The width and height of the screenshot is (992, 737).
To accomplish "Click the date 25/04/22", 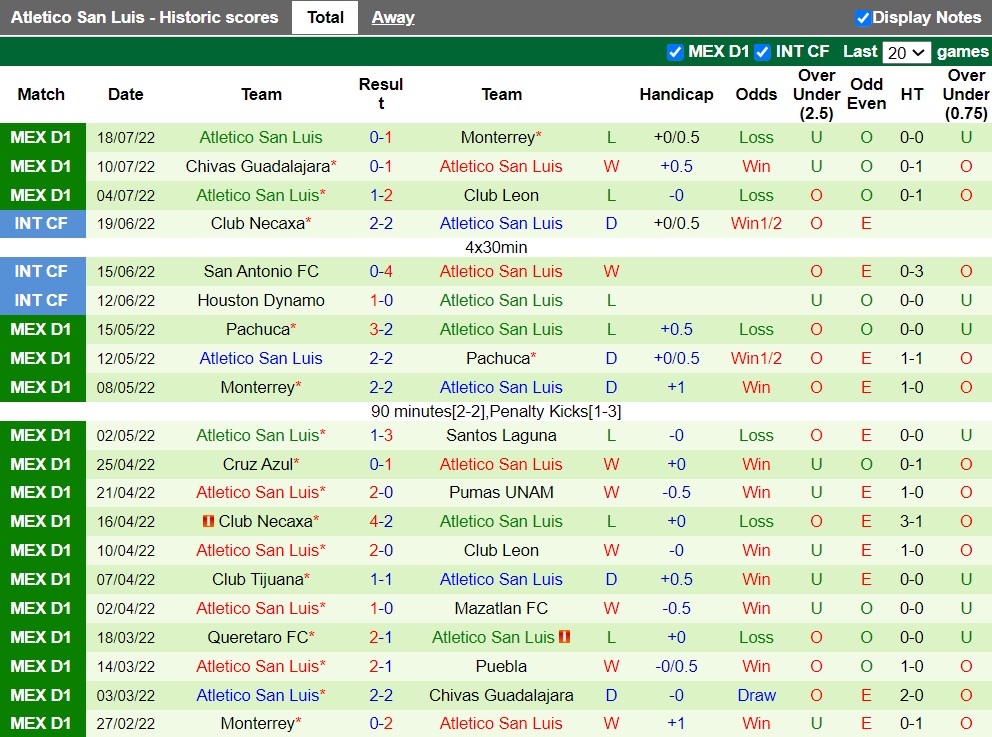I will coord(126,465).
